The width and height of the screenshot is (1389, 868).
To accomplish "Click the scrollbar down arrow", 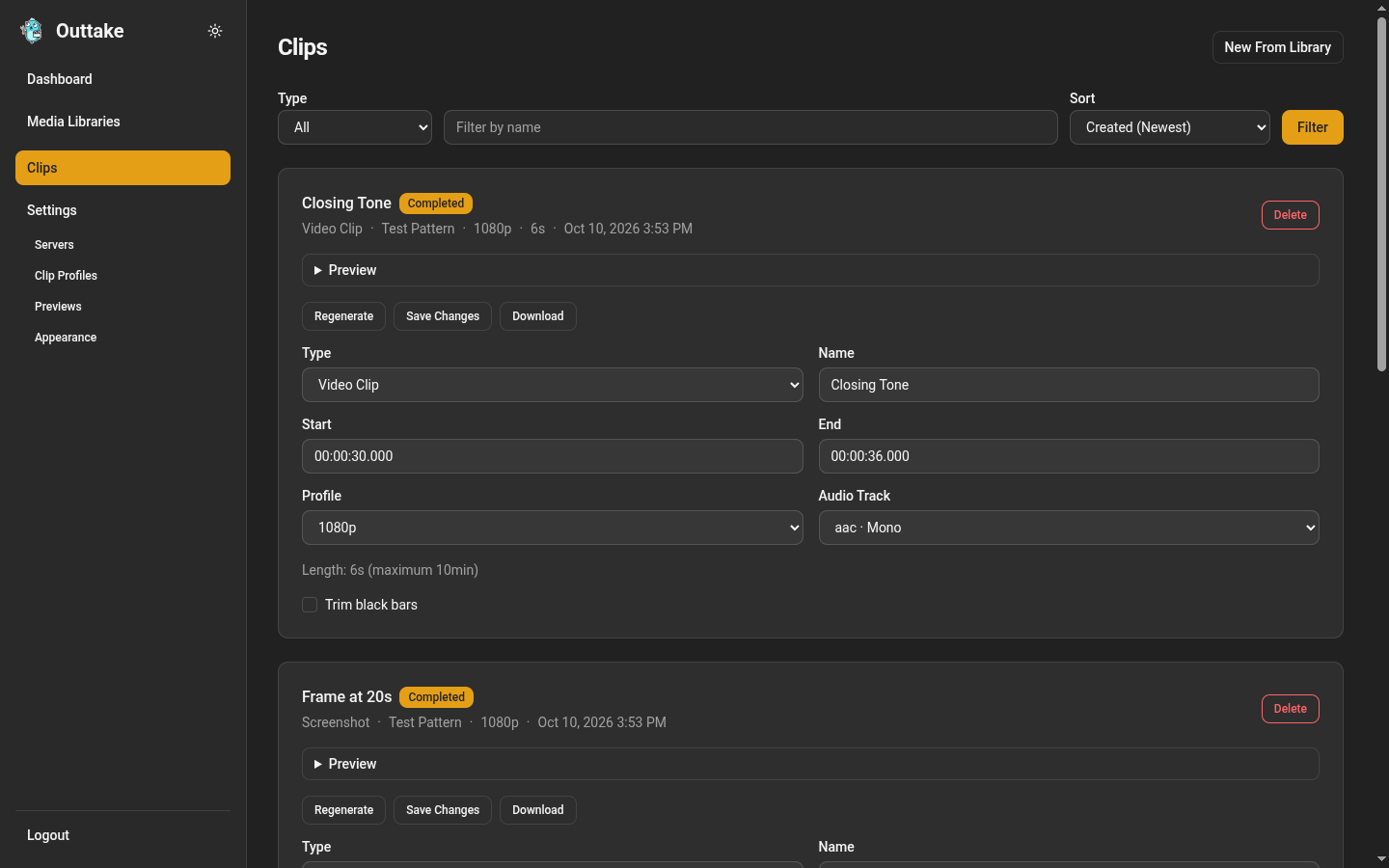I will point(1381,858).
